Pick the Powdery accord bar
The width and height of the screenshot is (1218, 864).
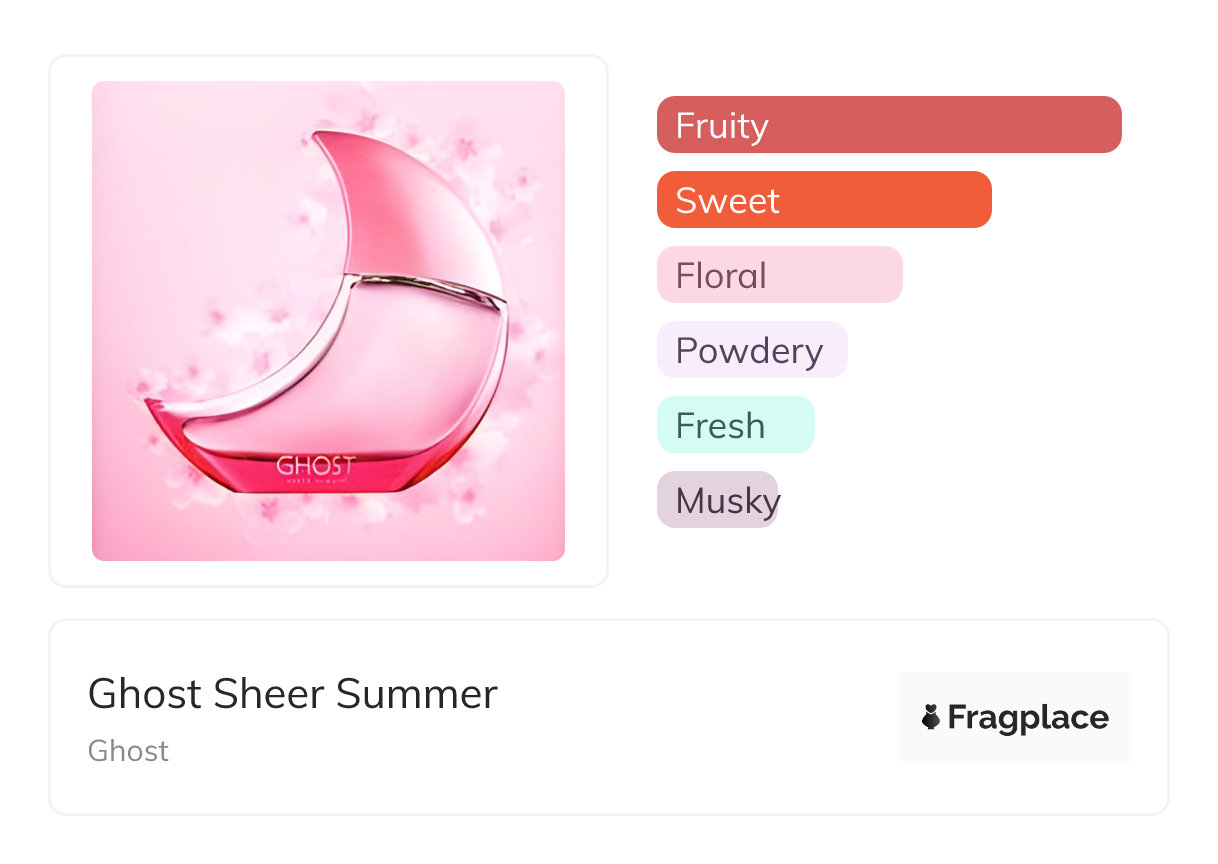[x=751, y=350]
